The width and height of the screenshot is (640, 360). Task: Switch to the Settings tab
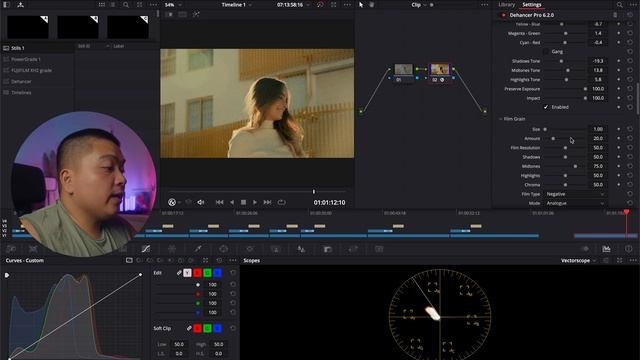[532, 4]
